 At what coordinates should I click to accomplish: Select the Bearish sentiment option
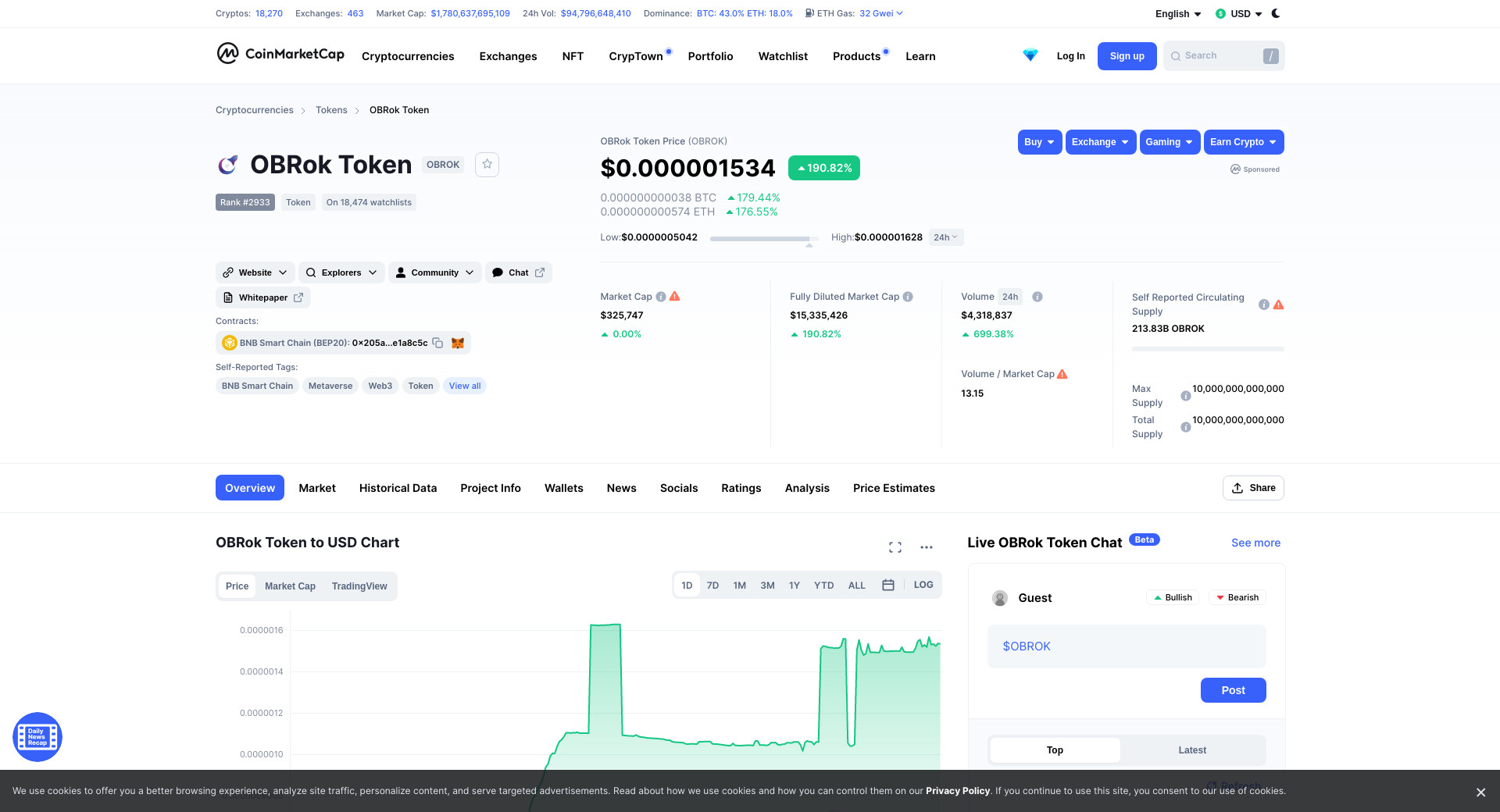pyautogui.click(x=1237, y=597)
